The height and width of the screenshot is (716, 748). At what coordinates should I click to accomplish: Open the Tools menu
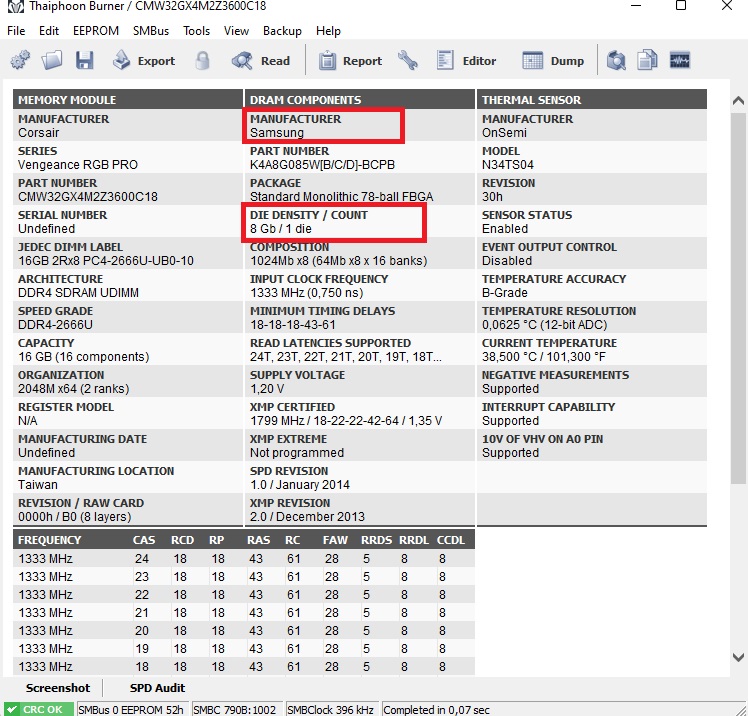(x=197, y=31)
